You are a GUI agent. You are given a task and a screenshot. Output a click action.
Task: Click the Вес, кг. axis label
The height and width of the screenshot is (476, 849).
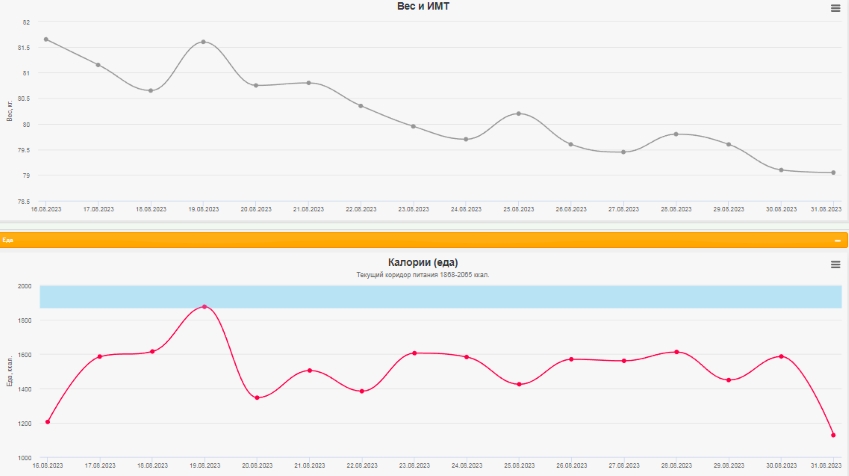(9, 111)
